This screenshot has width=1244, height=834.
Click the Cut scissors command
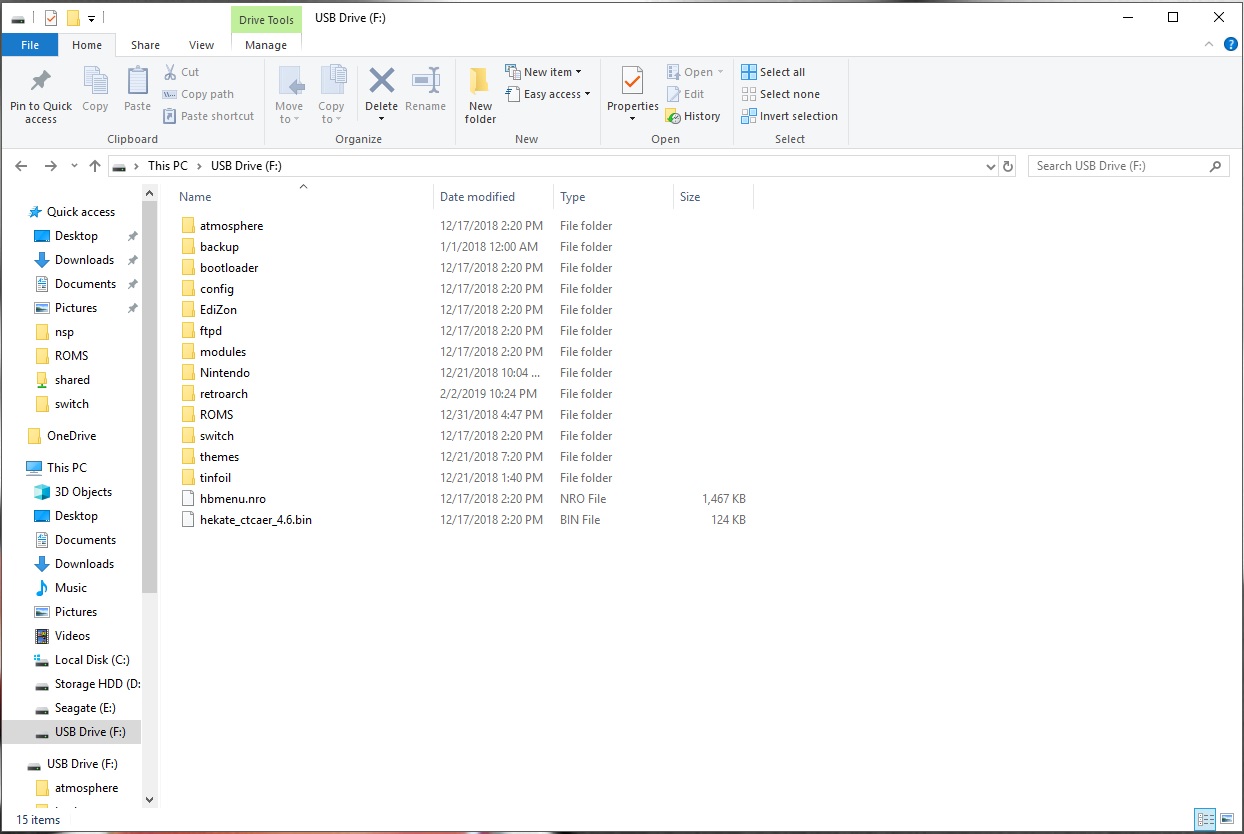[181, 72]
